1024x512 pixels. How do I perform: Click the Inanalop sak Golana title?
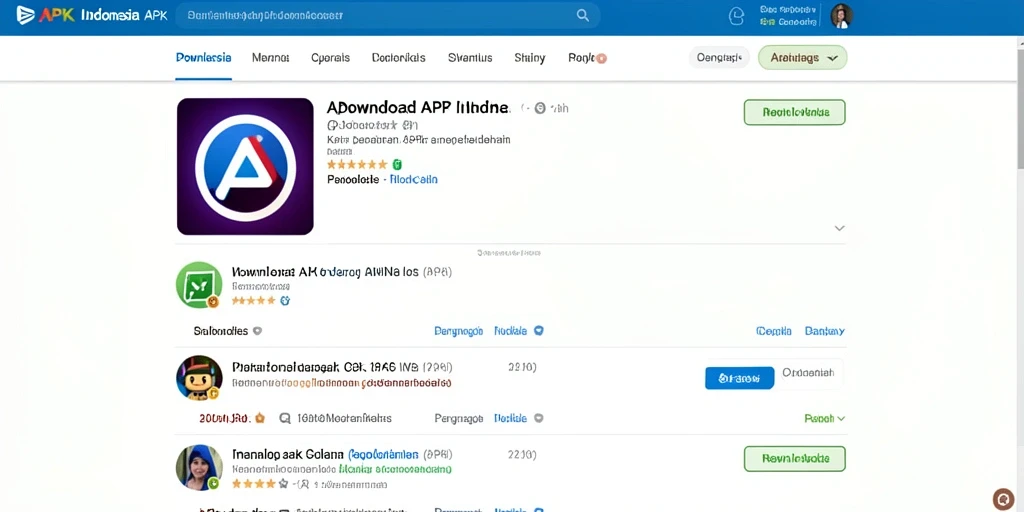coord(288,454)
